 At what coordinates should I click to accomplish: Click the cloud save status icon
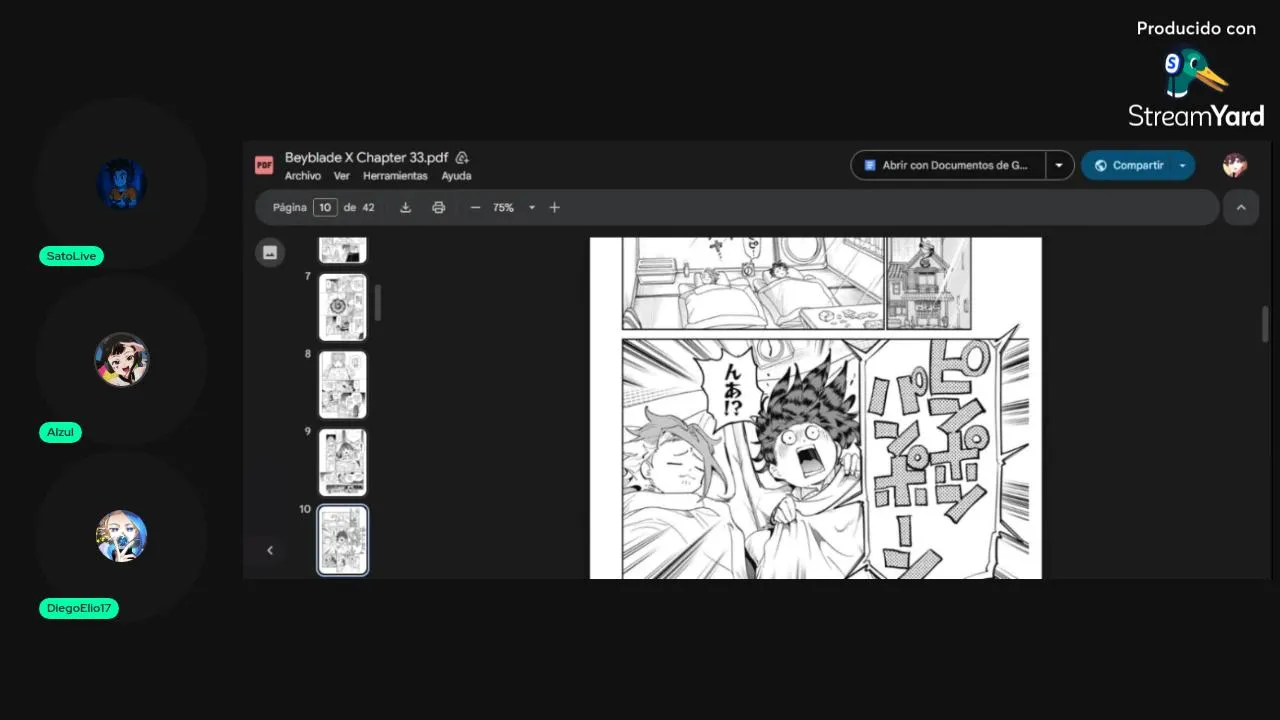click(x=462, y=157)
